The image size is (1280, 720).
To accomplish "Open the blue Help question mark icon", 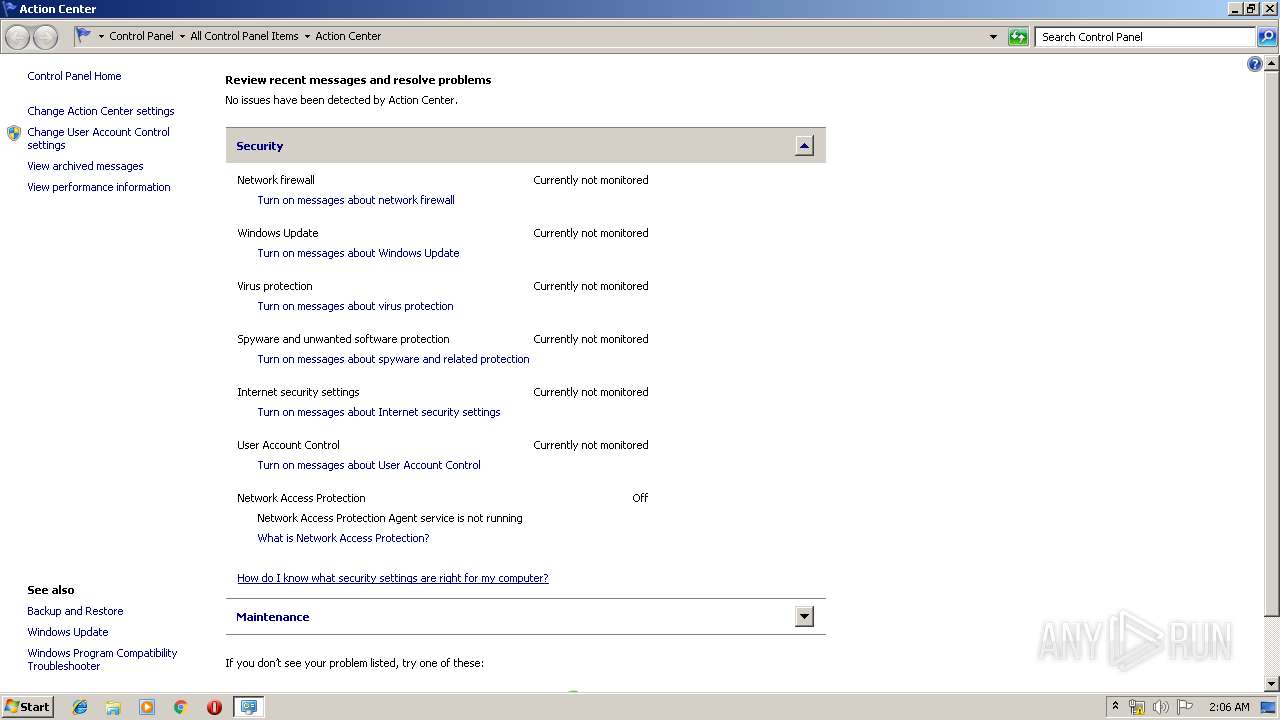I will click(x=1255, y=64).
